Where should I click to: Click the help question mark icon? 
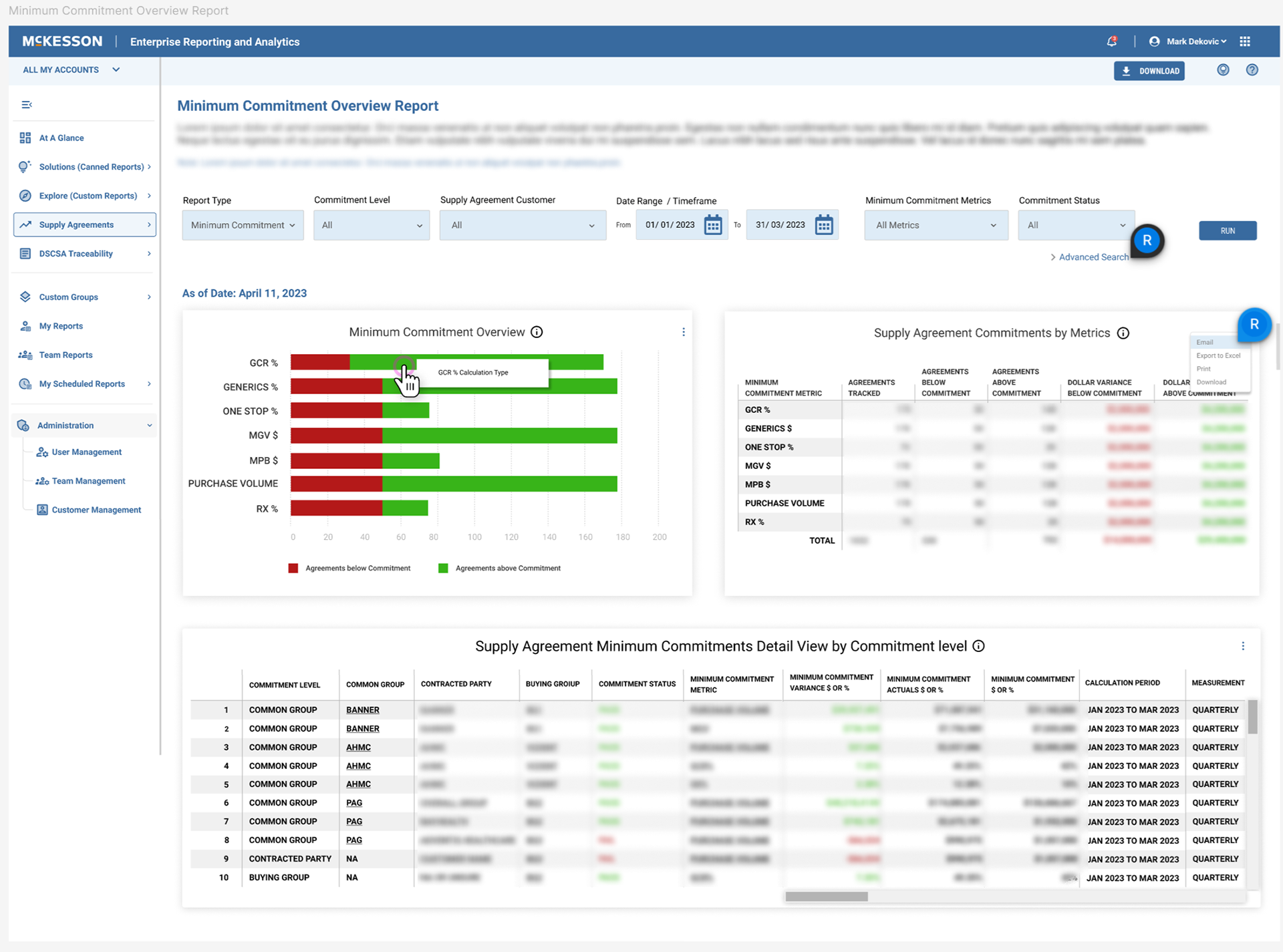[1252, 70]
